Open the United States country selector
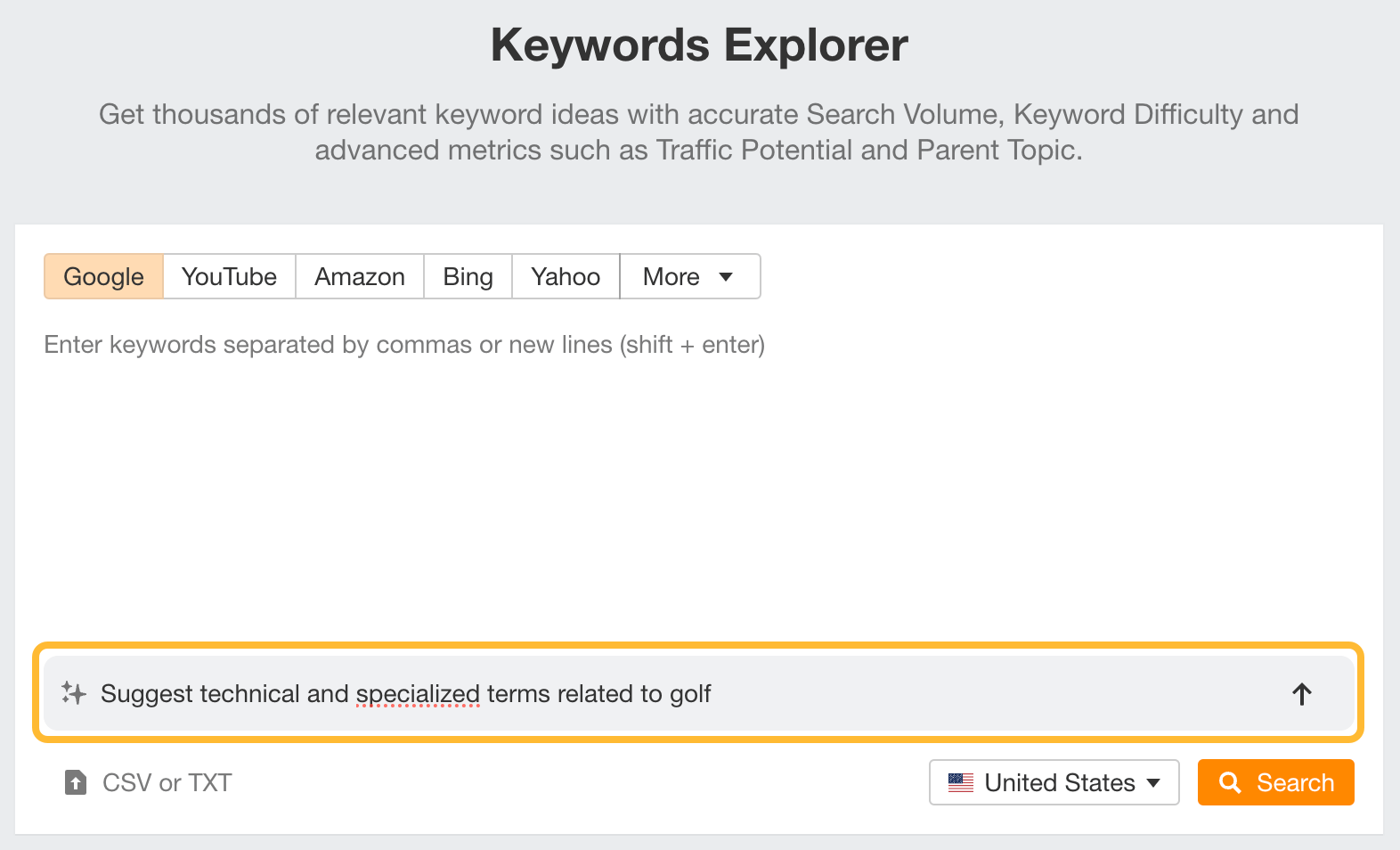Viewport: 1400px width, 850px height. pyautogui.click(x=1053, y=782)
